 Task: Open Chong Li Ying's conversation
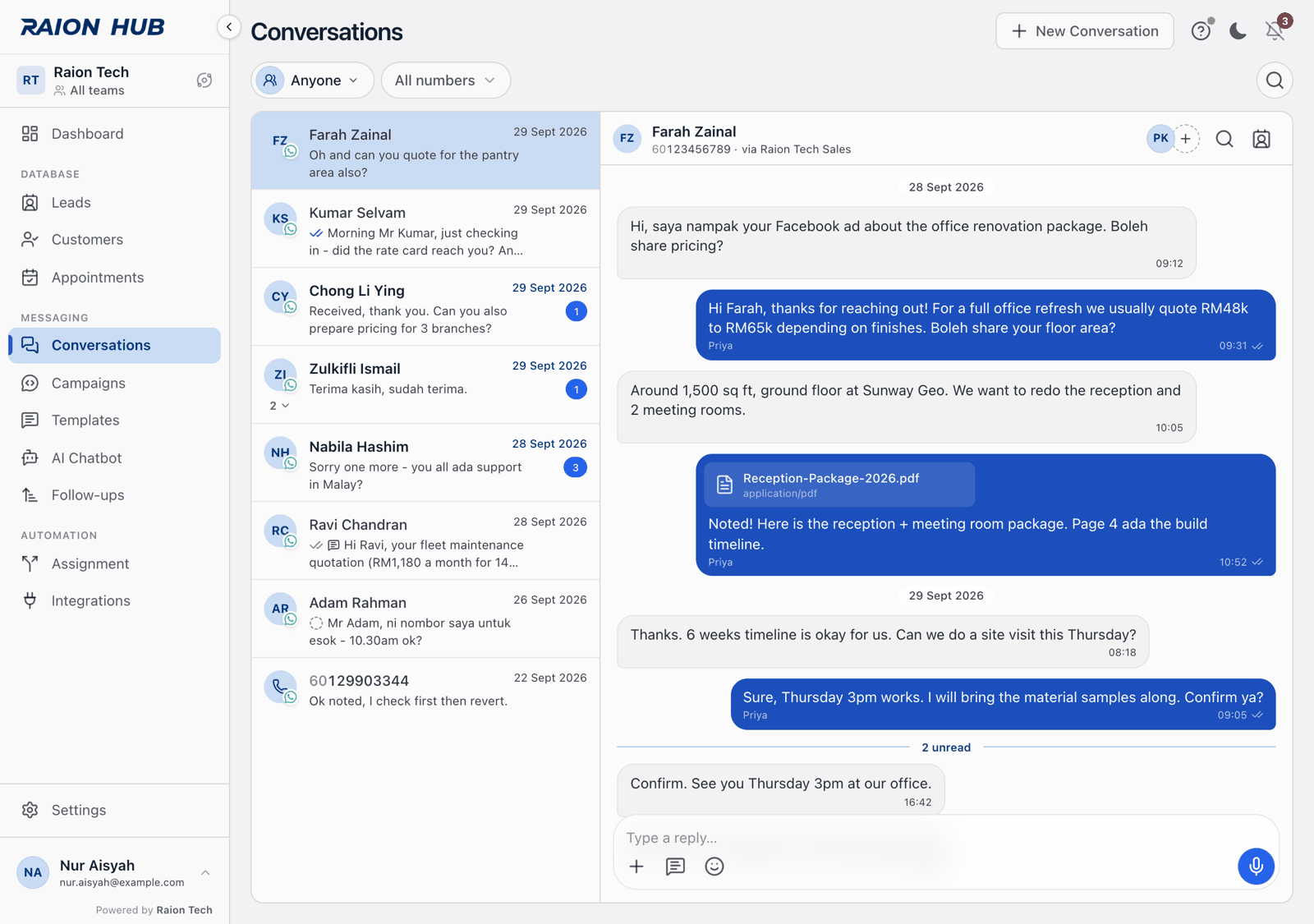425,307
